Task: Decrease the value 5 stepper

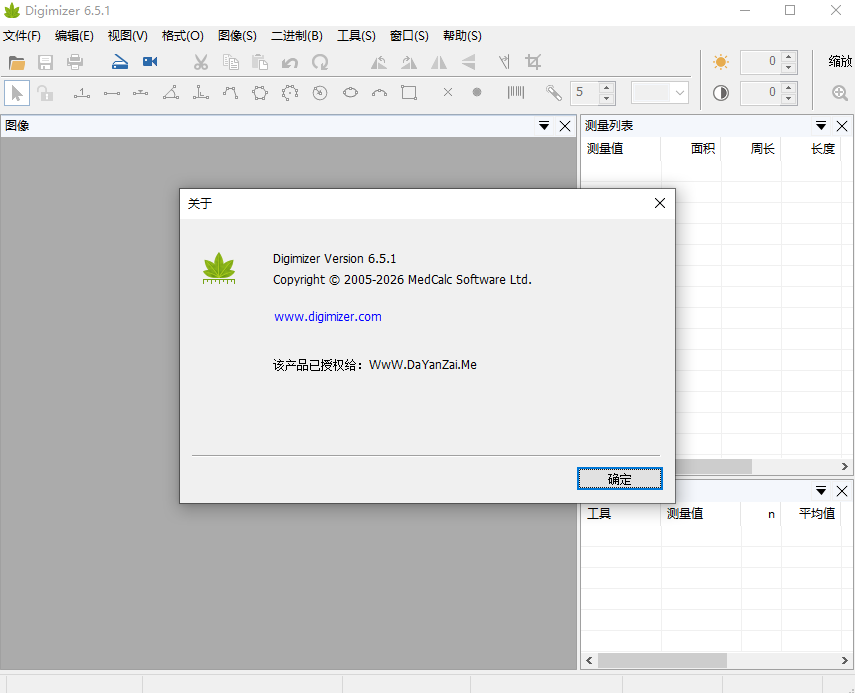Action: (606, 99)
